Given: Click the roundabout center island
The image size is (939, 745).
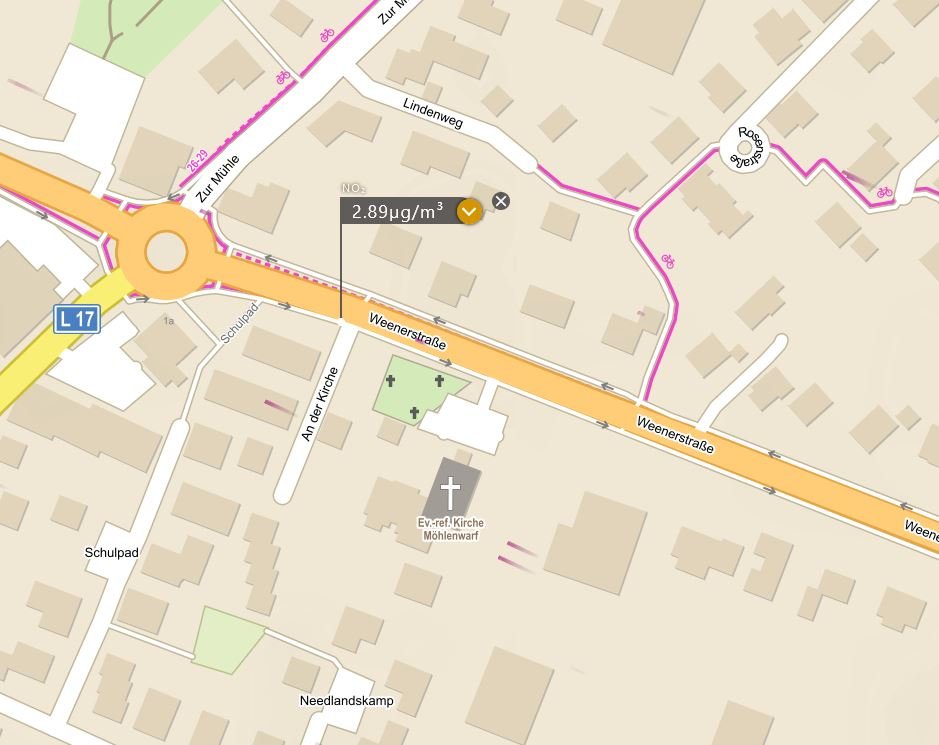Looking at the screenshot, I should tap(166, 252).
